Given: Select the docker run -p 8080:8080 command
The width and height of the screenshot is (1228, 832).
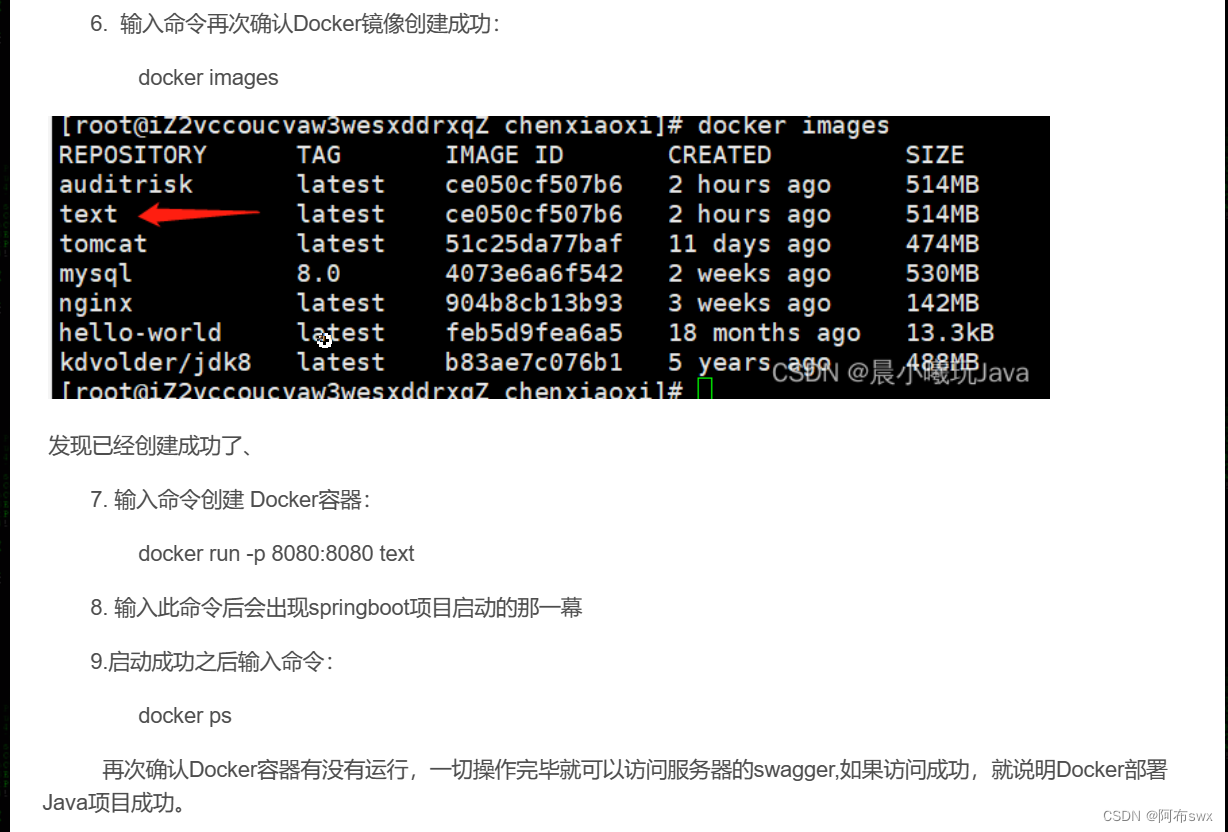Looking at the screenshot, I should click(x=275, y=553).
